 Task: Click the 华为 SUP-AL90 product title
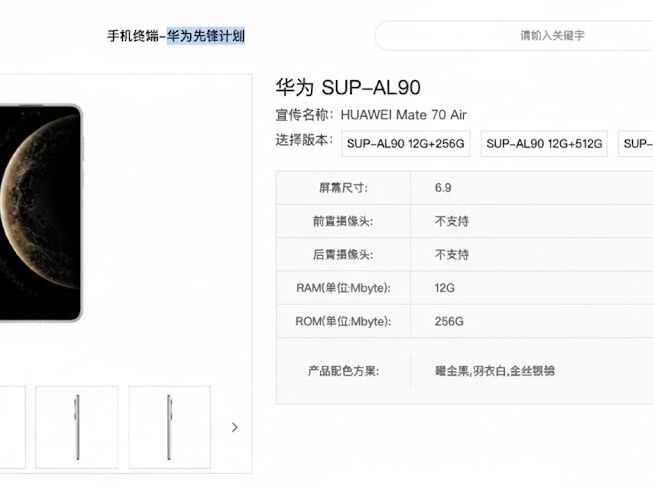pos(347,88)
